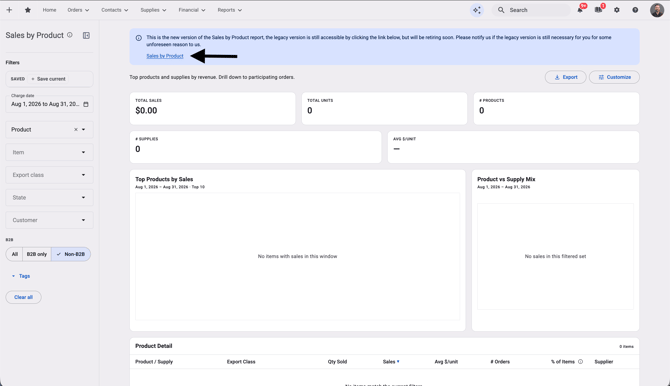Sort by Product / Supply column header

(154, 362)
